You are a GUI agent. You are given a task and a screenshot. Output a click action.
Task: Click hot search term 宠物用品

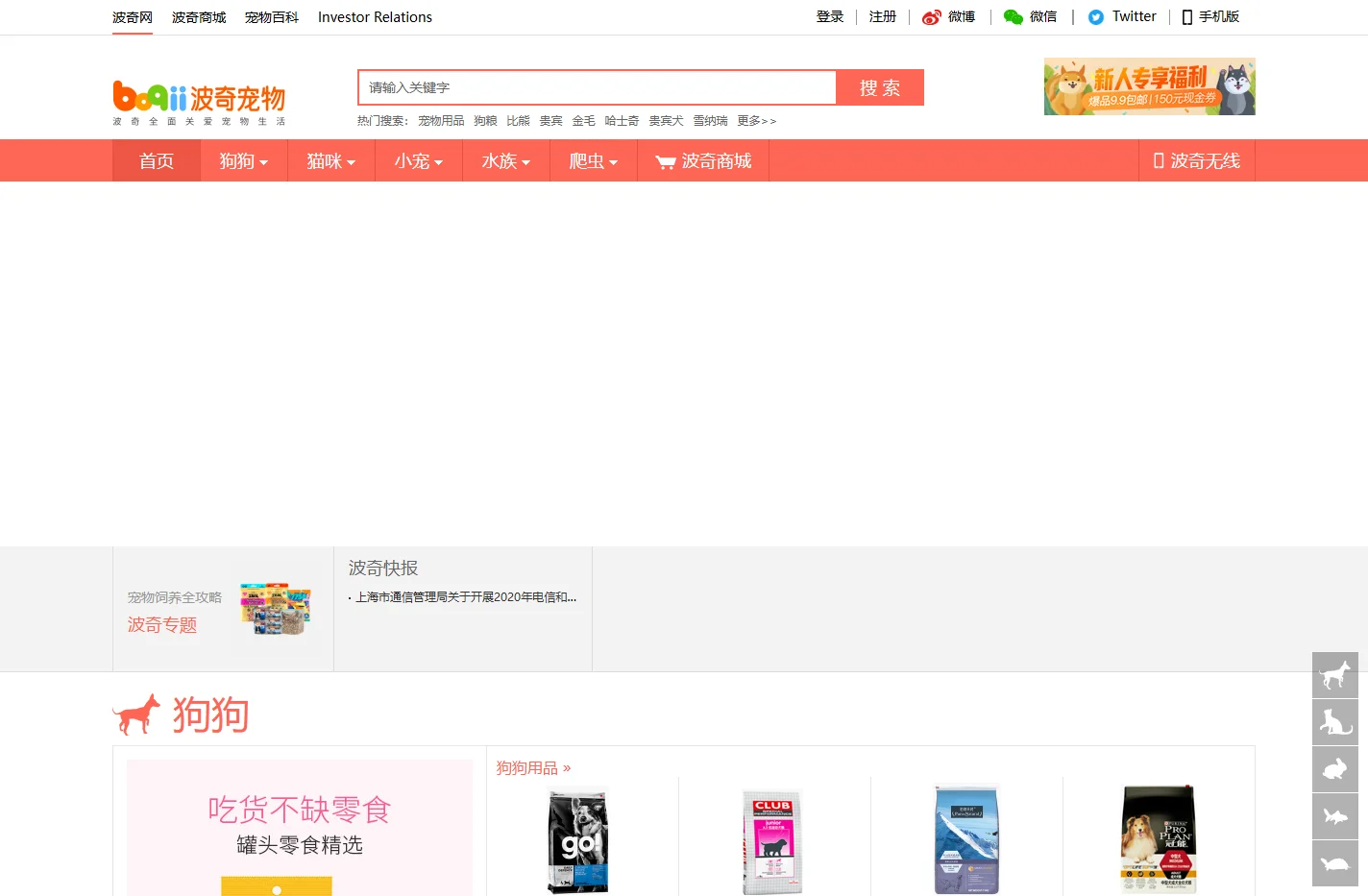tap(441, 121)
